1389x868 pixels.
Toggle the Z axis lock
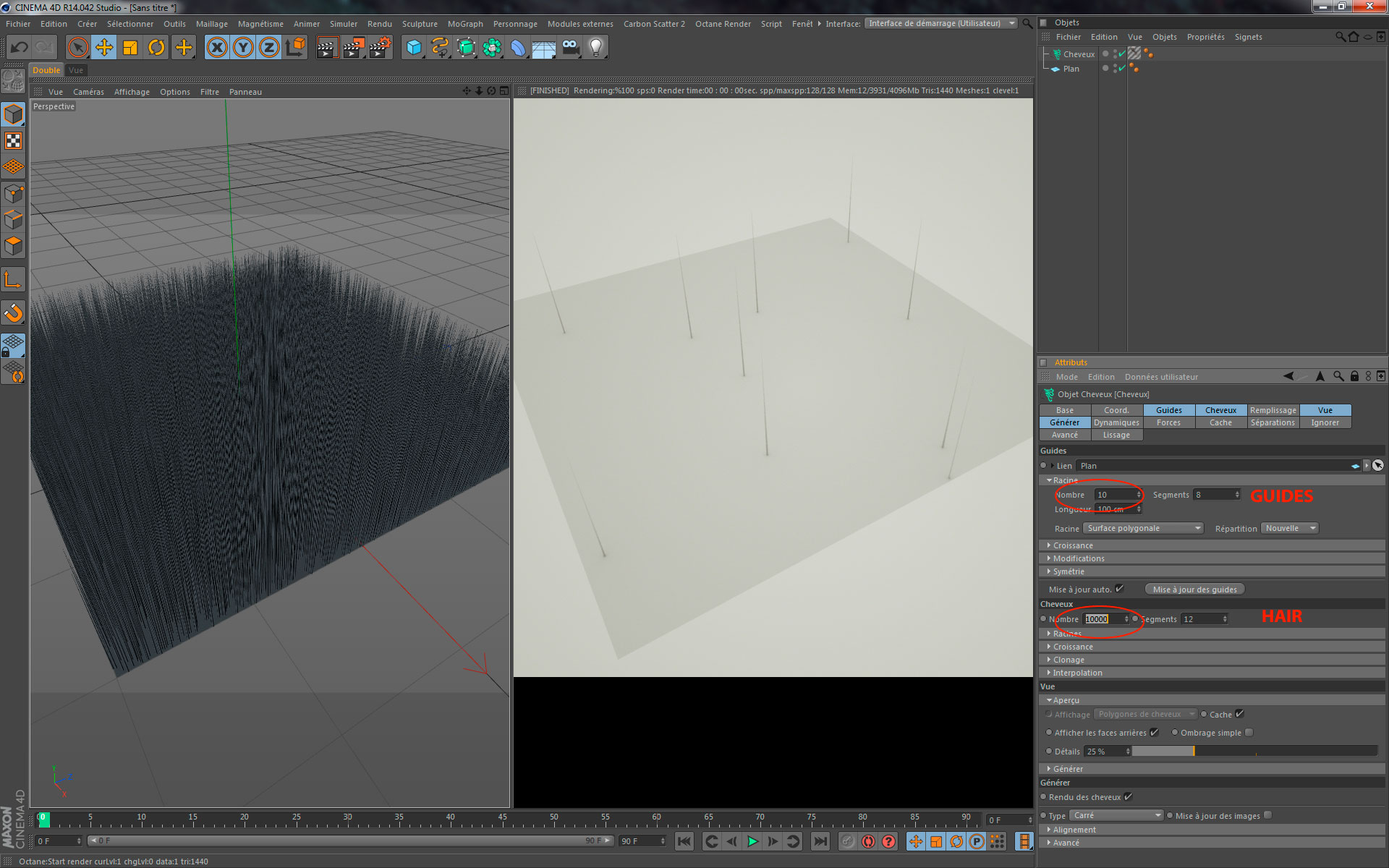(x=269, y=48)
